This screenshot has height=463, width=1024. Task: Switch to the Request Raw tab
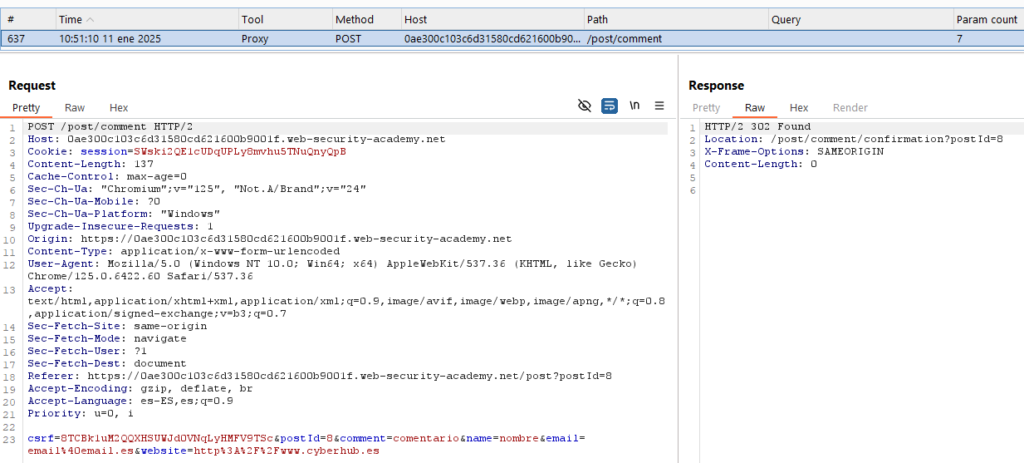74,108
